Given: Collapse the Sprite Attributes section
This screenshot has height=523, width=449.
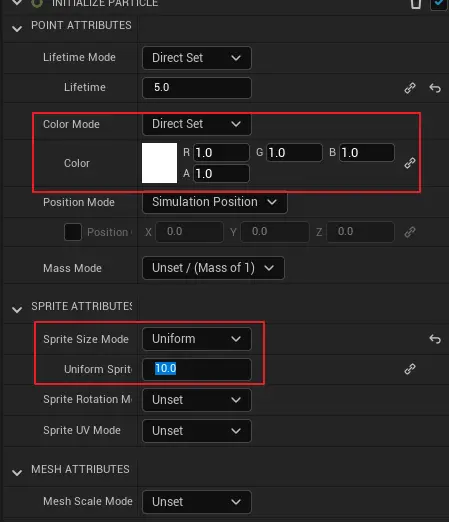Looking at the screenshot, I should click(x=17, y=309).
